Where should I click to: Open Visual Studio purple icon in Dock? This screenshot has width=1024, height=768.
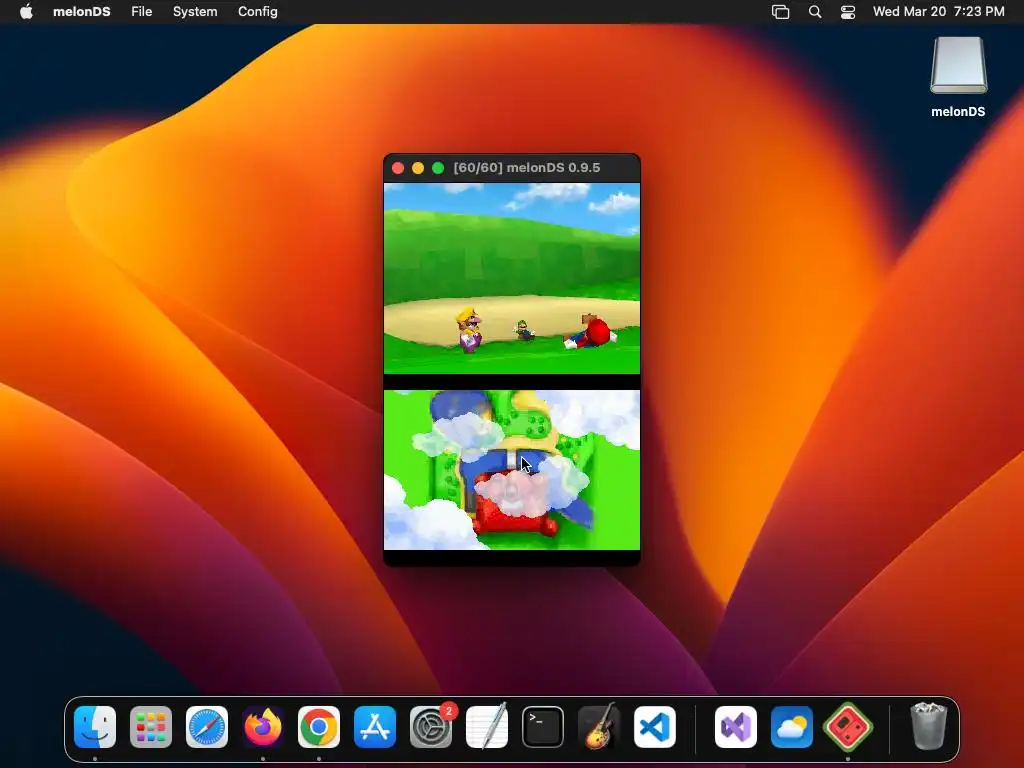pyautogui.click(x=736, y=727)
